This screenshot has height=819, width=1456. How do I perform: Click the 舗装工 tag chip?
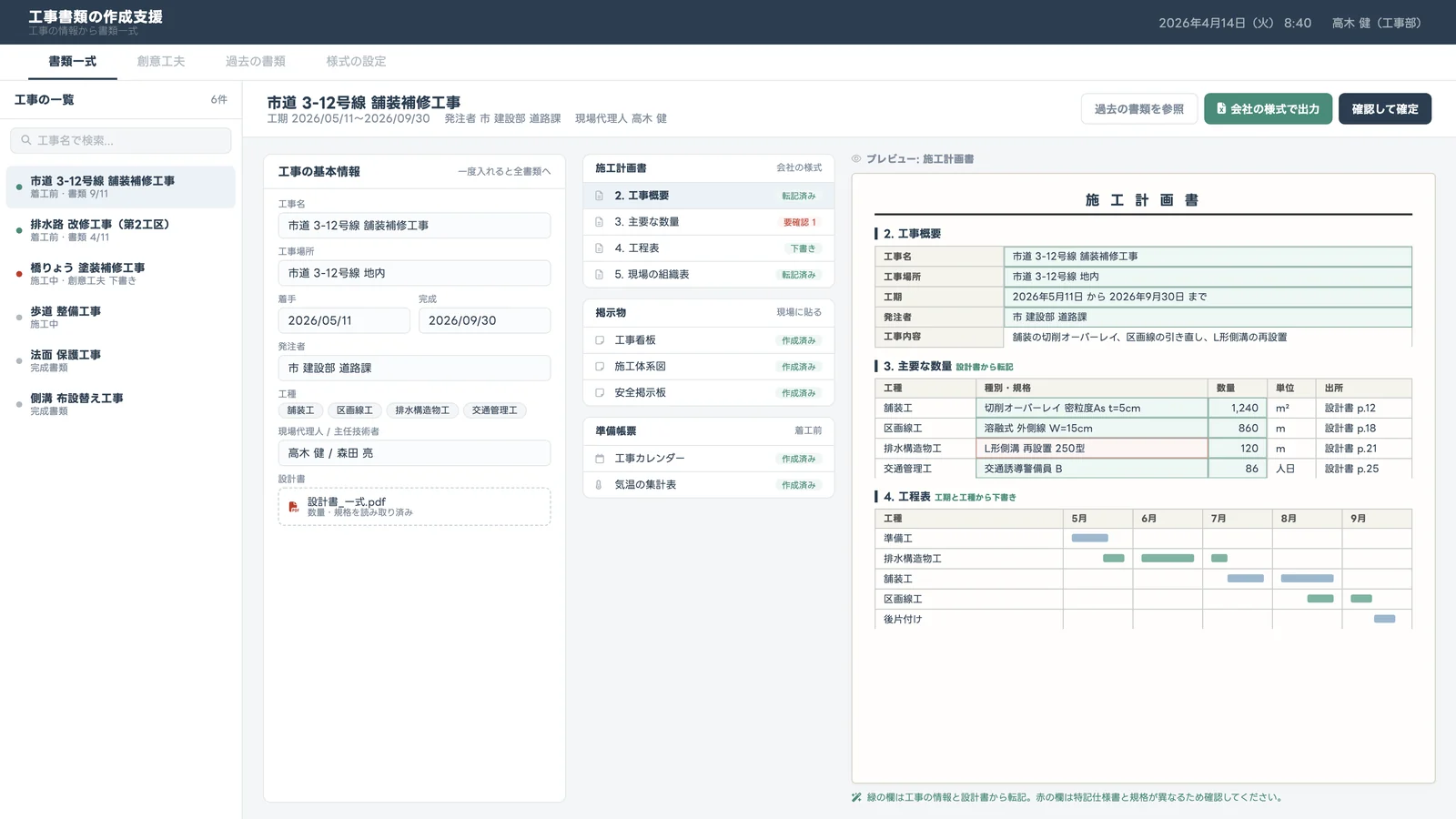coord(300,410)
